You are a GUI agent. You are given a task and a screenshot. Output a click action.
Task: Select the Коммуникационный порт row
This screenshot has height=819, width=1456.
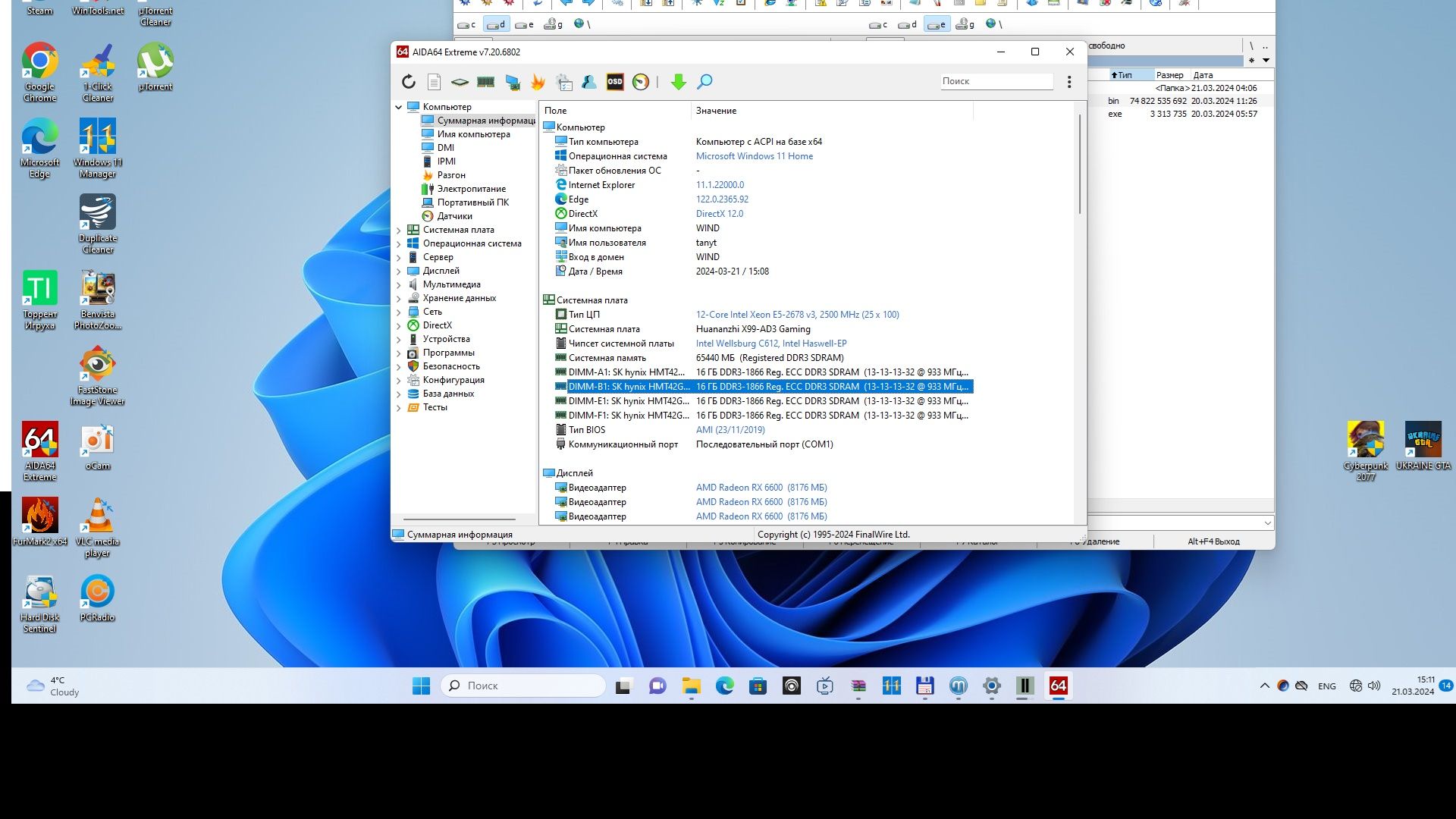[763, 444]
